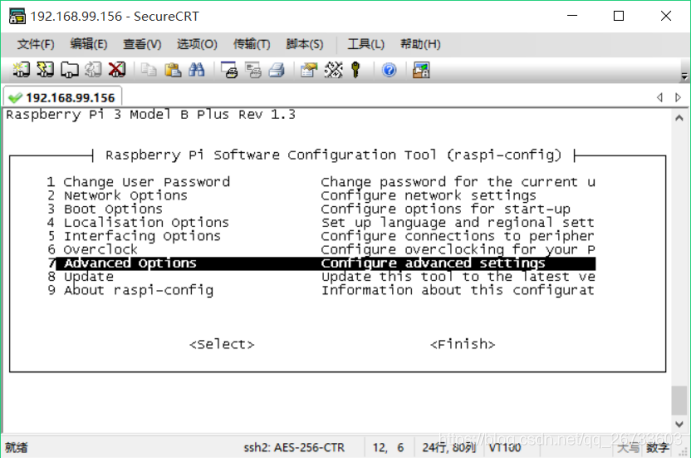Click 'Configure advanced settings' description text
Image resolution: width=692 pixels, height=458 pixels.
[x=433, y=263]
